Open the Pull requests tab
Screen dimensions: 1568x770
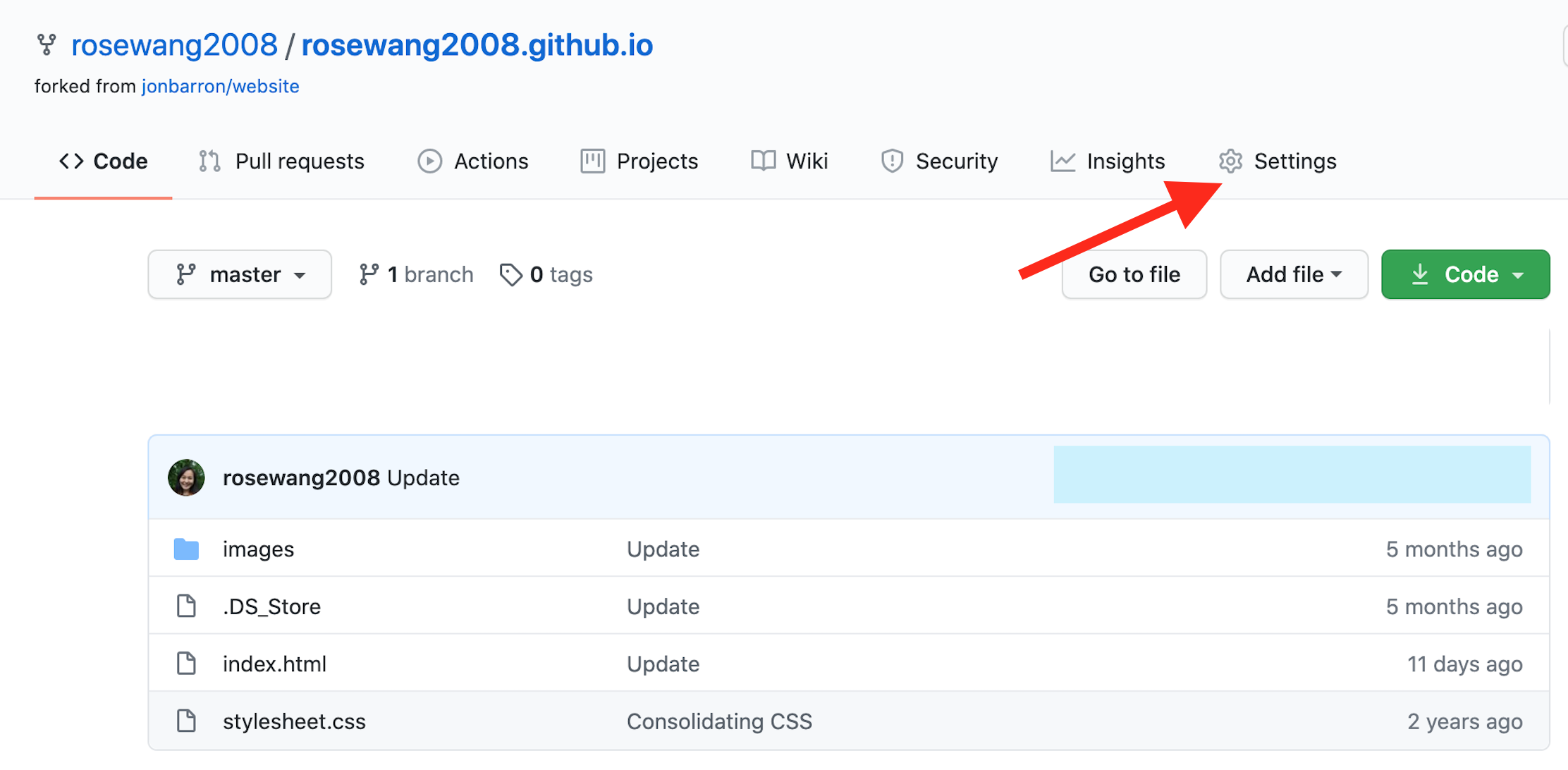281,161
